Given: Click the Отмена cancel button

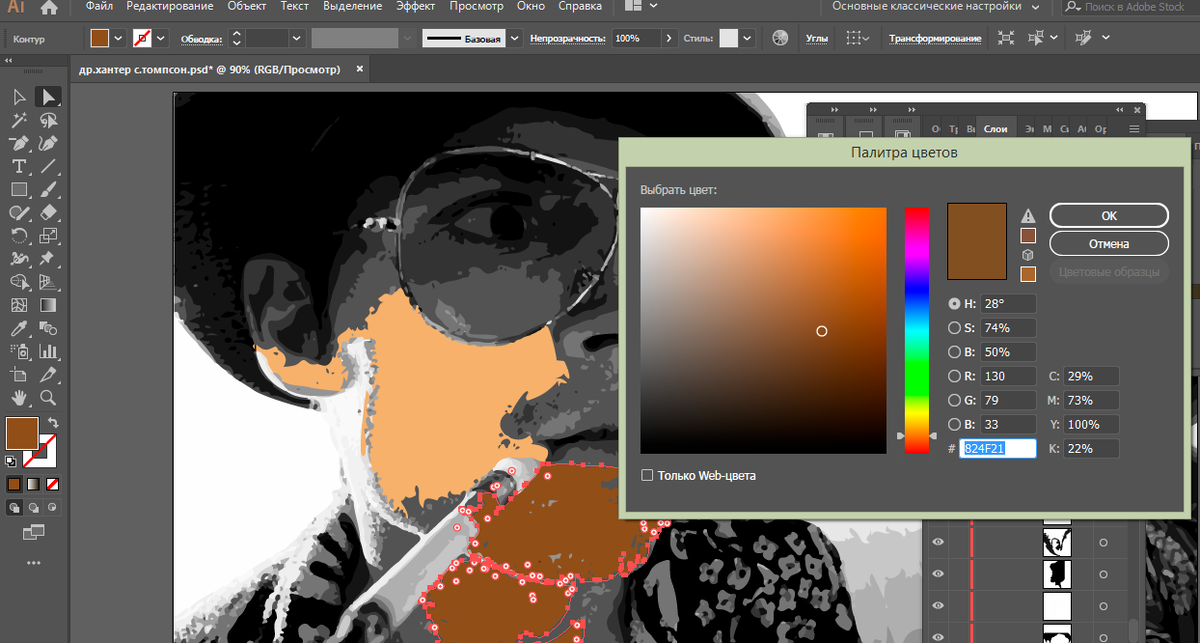Looking at the screenshot, I should [x=1109, y=243].
